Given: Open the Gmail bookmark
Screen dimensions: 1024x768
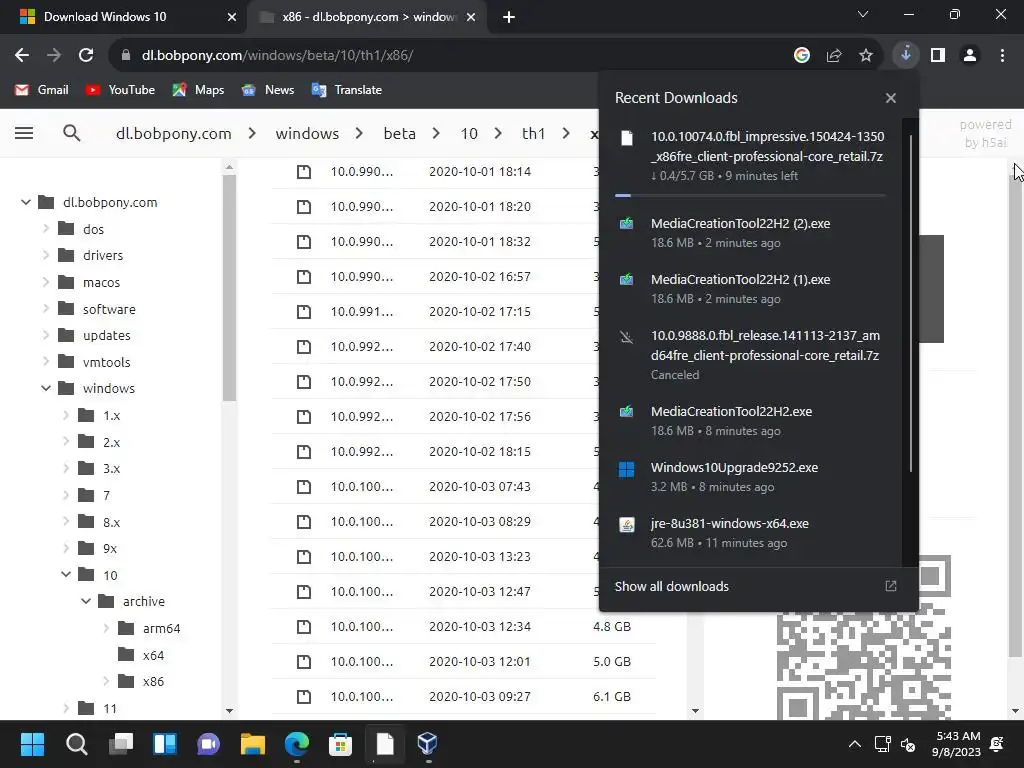Looking at the screenshot, I should [42, 90].
